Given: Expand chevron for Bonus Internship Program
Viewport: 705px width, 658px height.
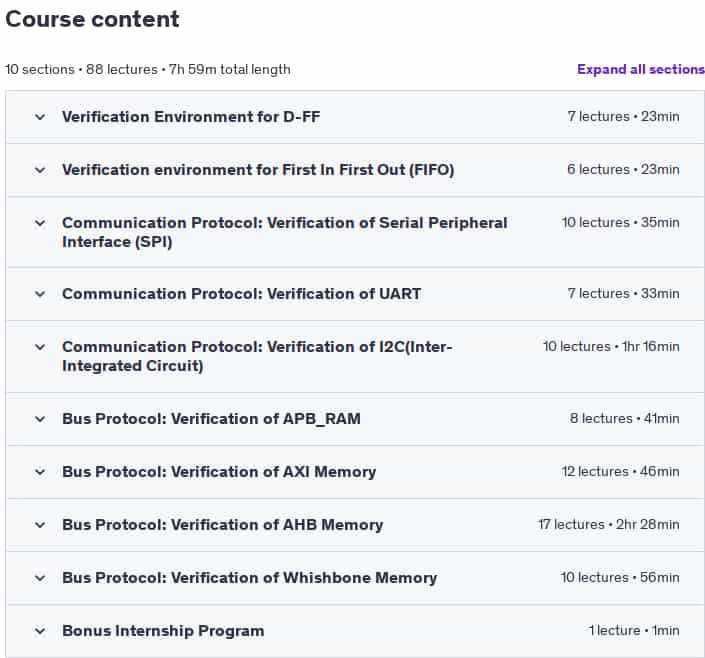Looking at the screenshot, I should point(40,631).
